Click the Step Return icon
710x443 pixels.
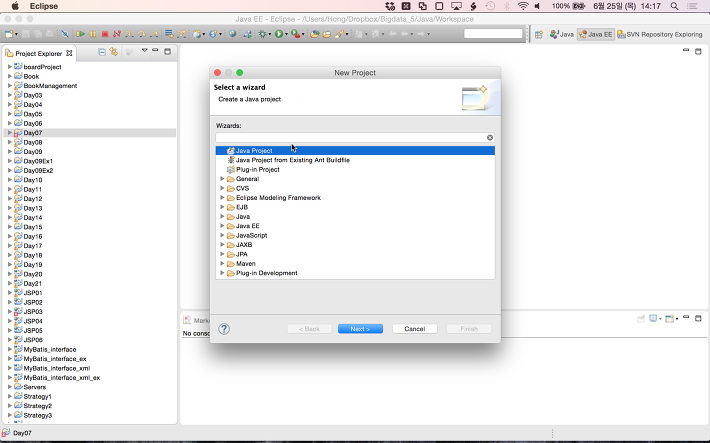point(154,34)
